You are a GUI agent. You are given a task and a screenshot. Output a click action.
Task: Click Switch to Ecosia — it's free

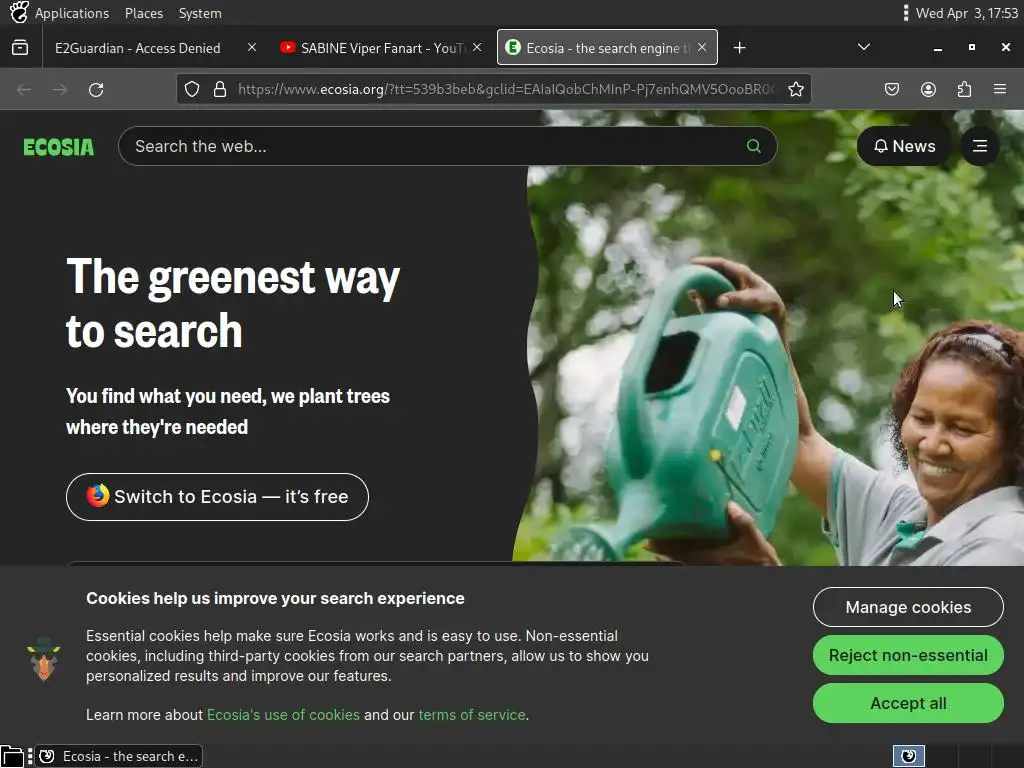tap(217, 497)
